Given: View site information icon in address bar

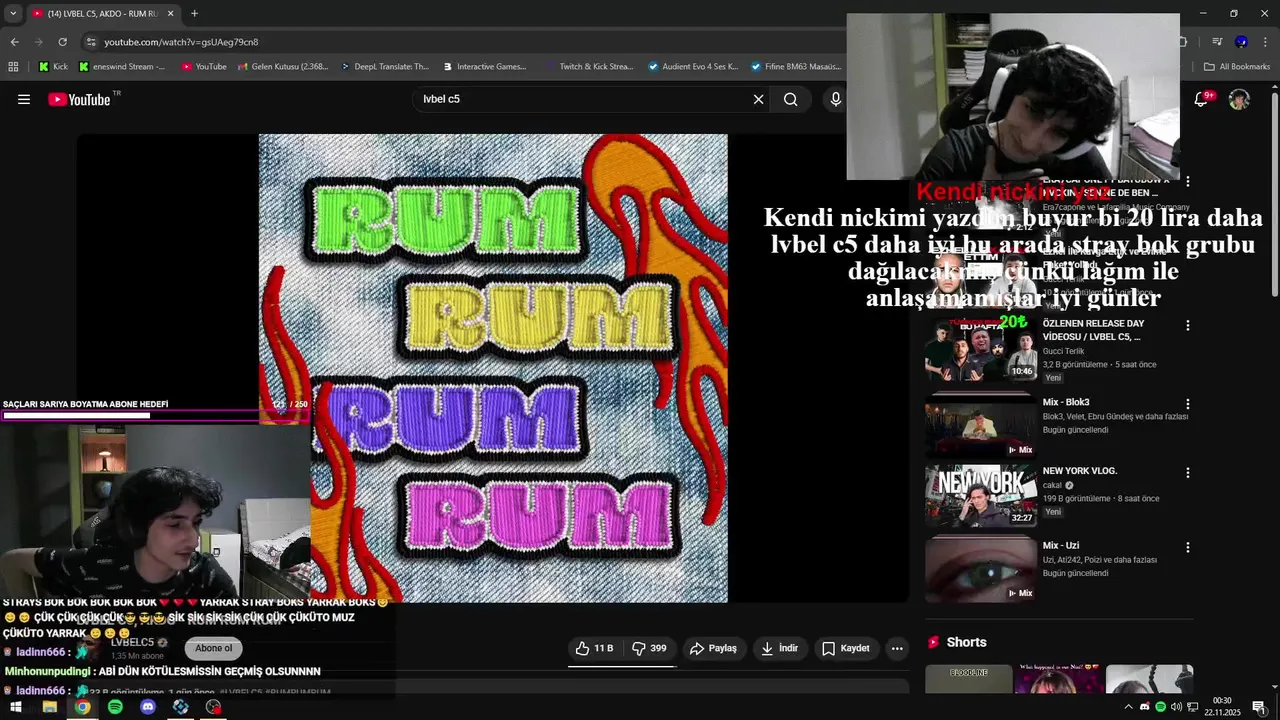Looking at the screenshot, I should click(91, 42).
